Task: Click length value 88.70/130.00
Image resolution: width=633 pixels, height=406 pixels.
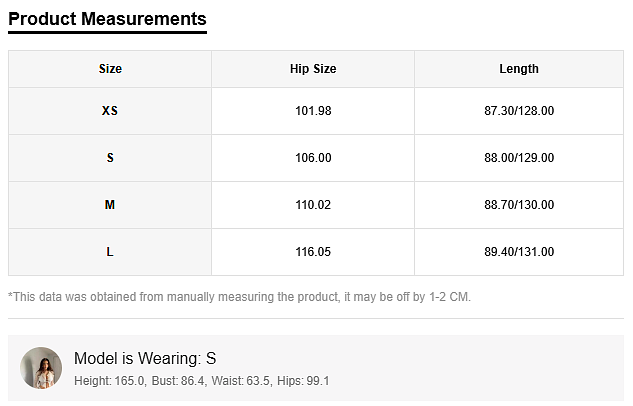Action: (x=518, y=205)
